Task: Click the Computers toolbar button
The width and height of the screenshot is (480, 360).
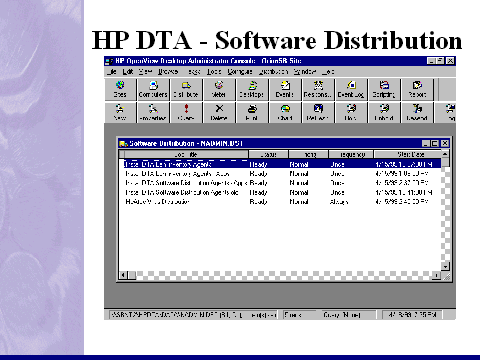Action: 153,89
